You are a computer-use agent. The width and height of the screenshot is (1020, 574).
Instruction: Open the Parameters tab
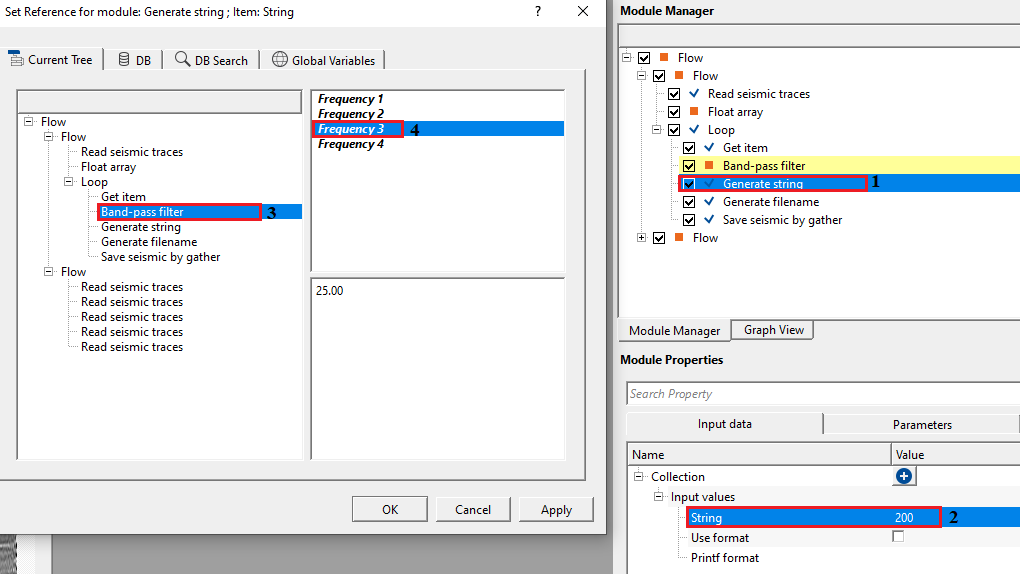[921, 424]
